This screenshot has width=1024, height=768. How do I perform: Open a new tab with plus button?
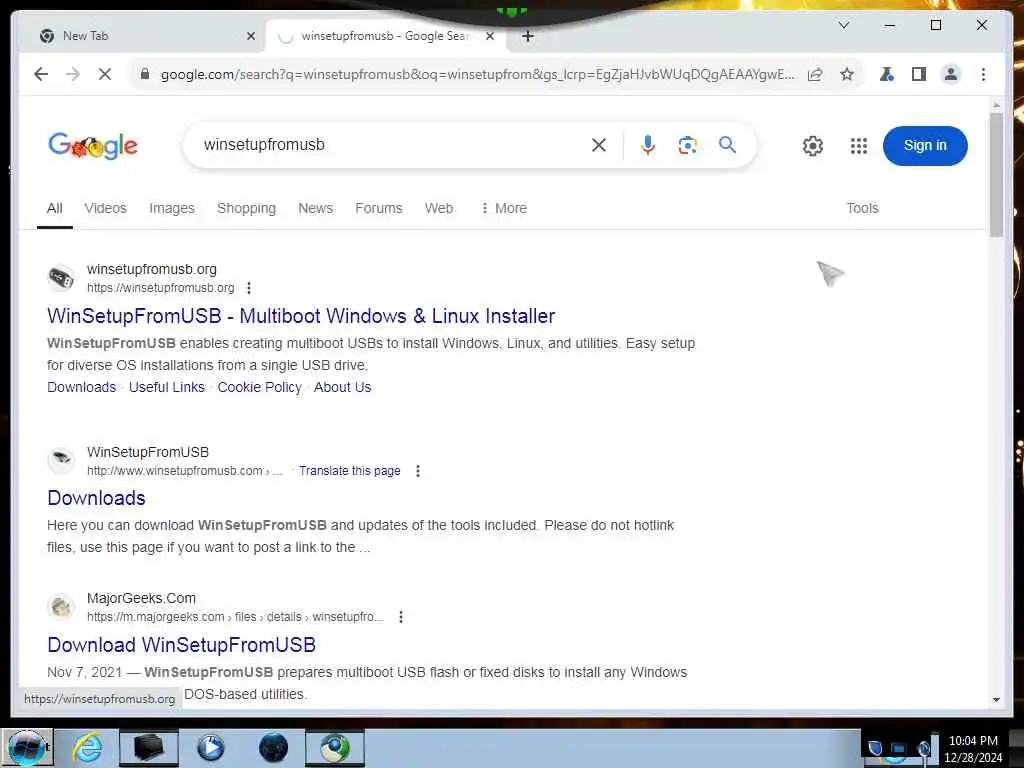click(528, 37)
